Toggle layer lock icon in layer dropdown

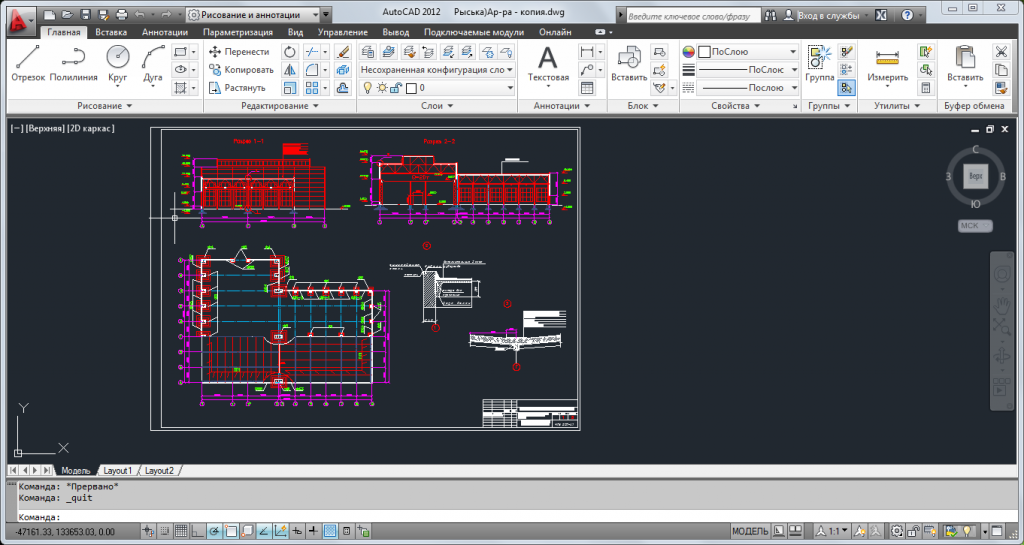click(396, 87)
